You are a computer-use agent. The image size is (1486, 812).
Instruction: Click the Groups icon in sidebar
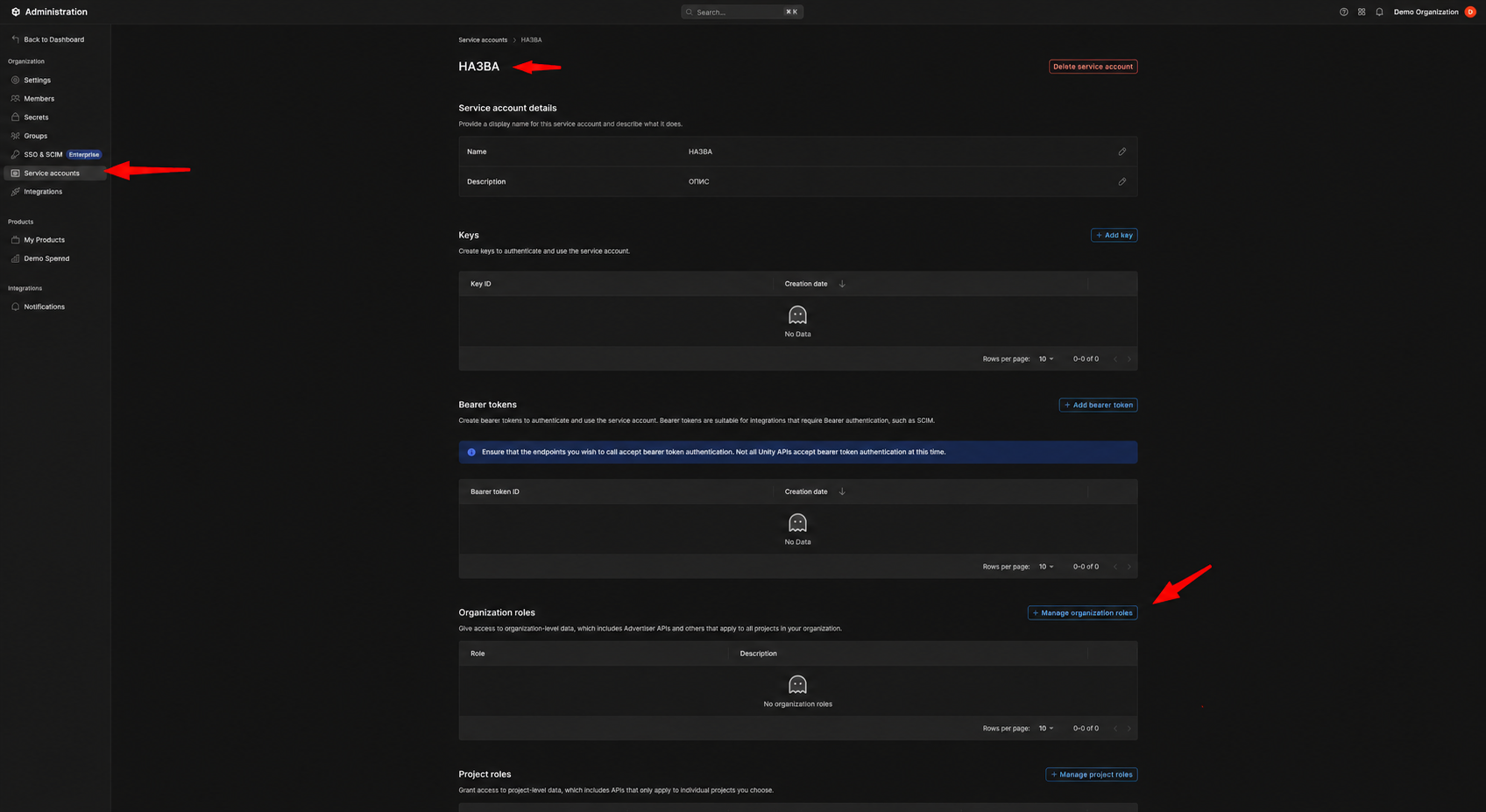(15, 136)
